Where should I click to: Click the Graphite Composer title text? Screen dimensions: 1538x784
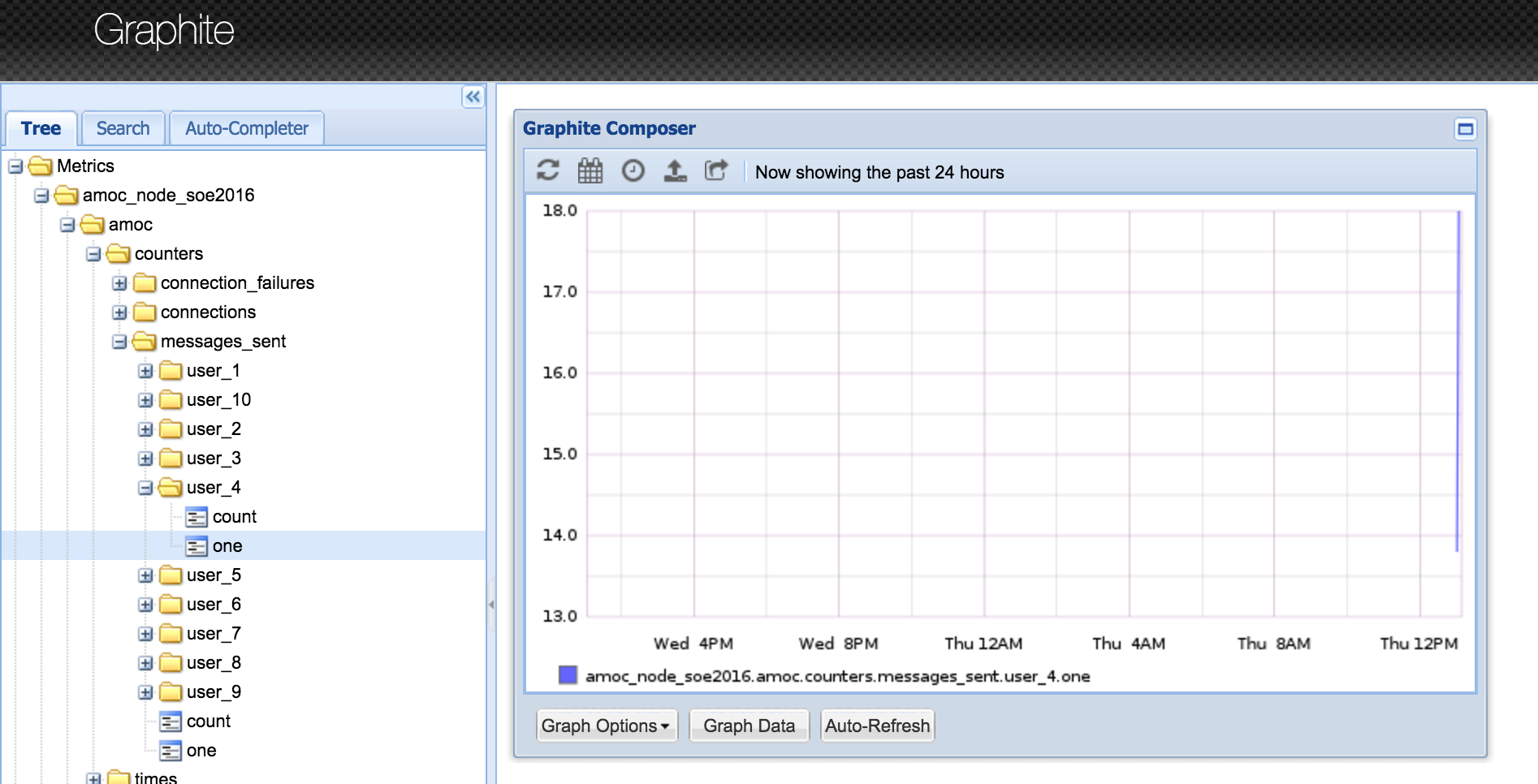pos(609,128)
